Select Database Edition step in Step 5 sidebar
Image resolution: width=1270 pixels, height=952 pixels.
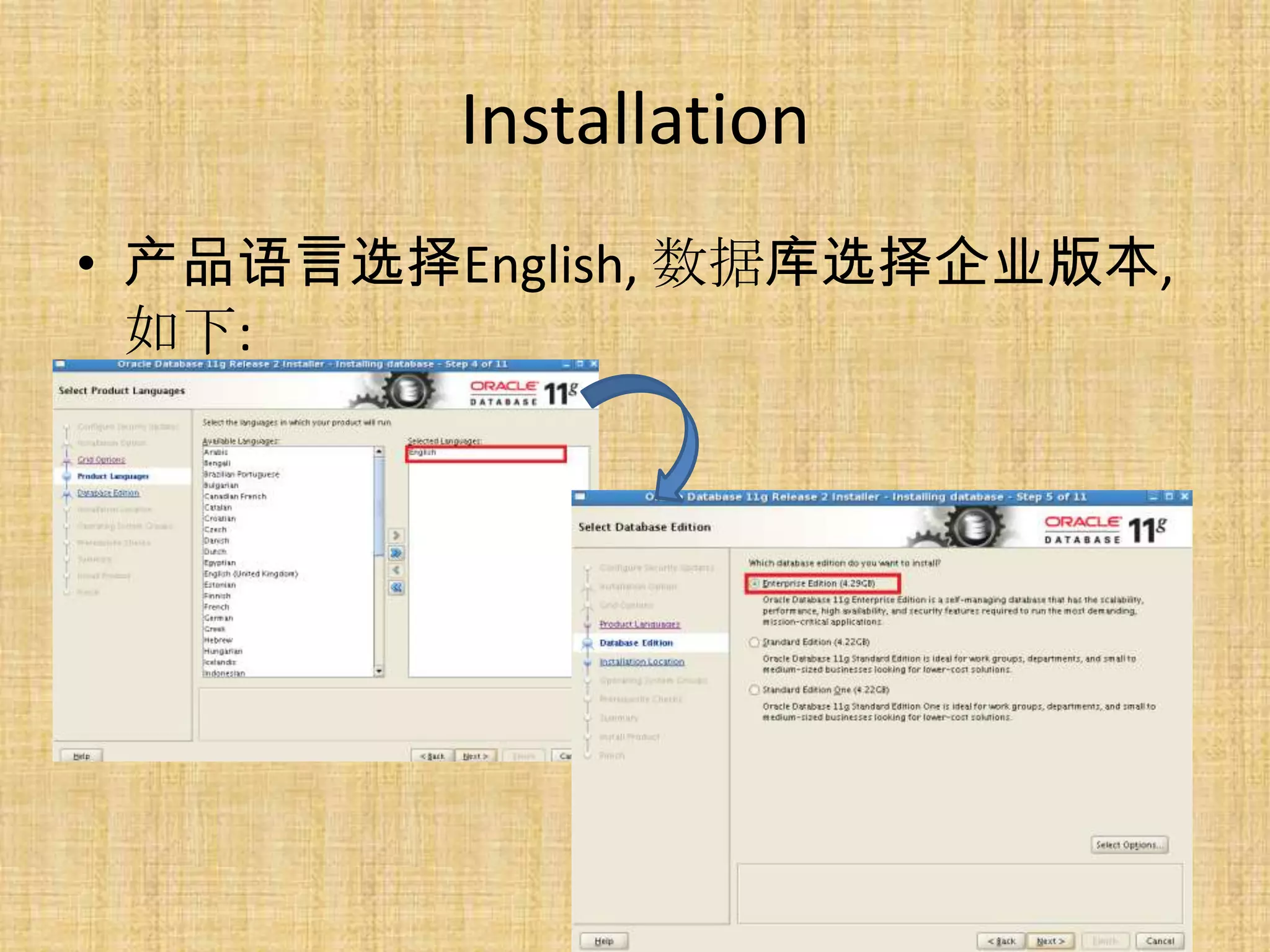point(636,643)
